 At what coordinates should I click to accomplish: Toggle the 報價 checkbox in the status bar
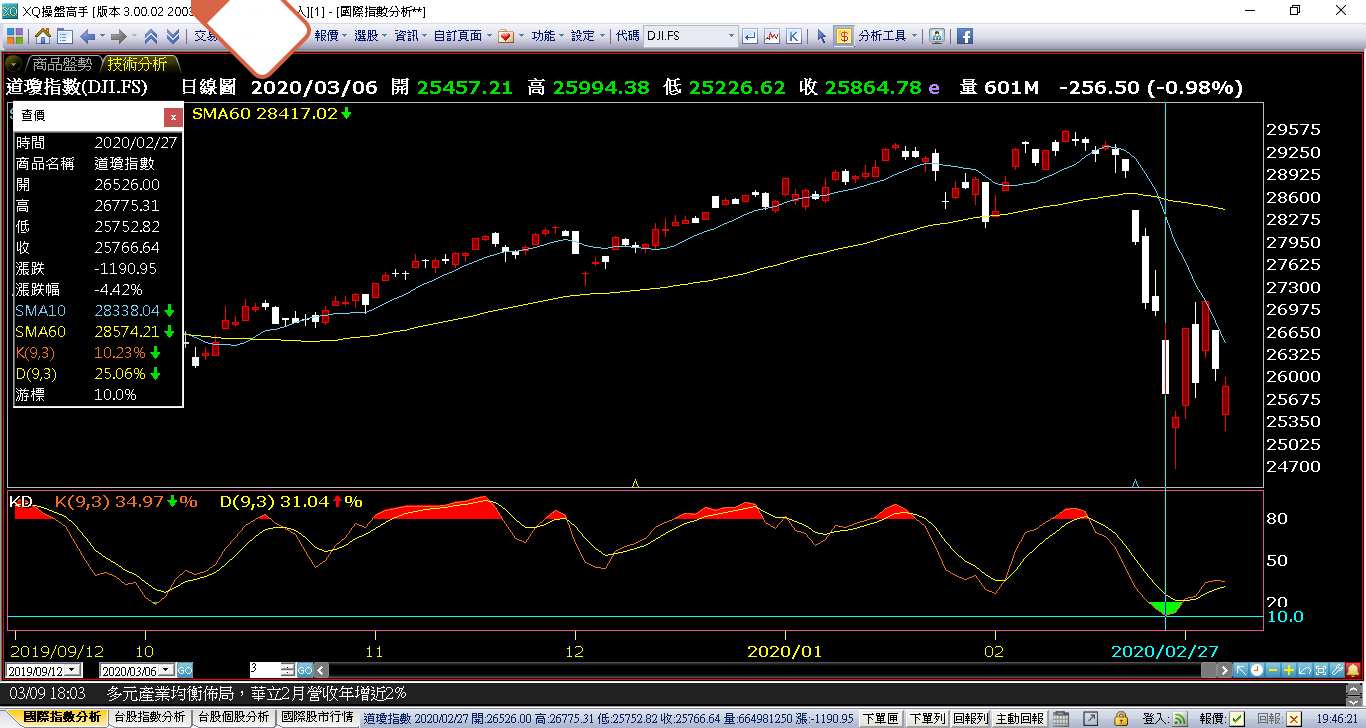click(x=1237, y=718)
